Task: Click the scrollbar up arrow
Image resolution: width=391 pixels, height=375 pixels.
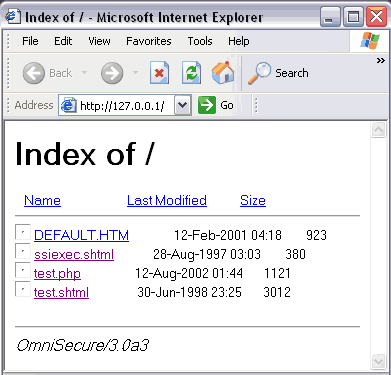Action: click(x=379, y=129)
